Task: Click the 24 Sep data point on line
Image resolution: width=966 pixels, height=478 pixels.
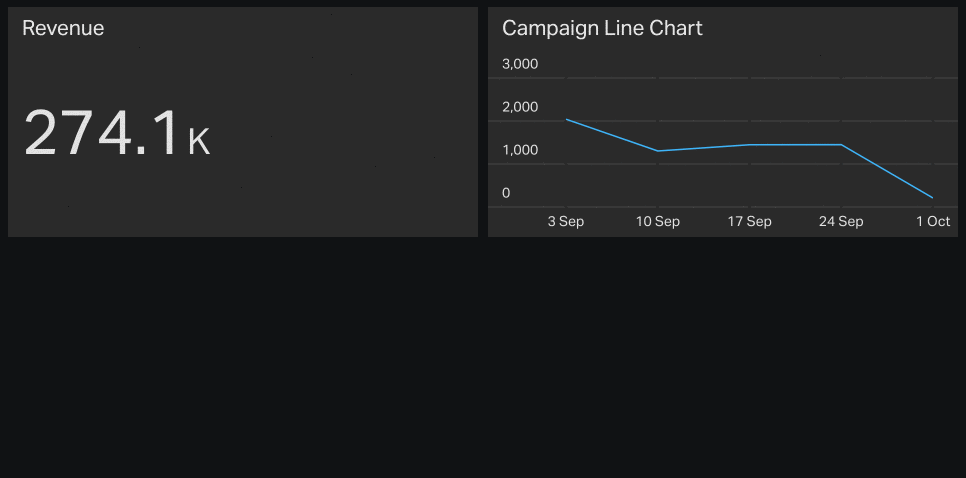Action: pos(842,145)
